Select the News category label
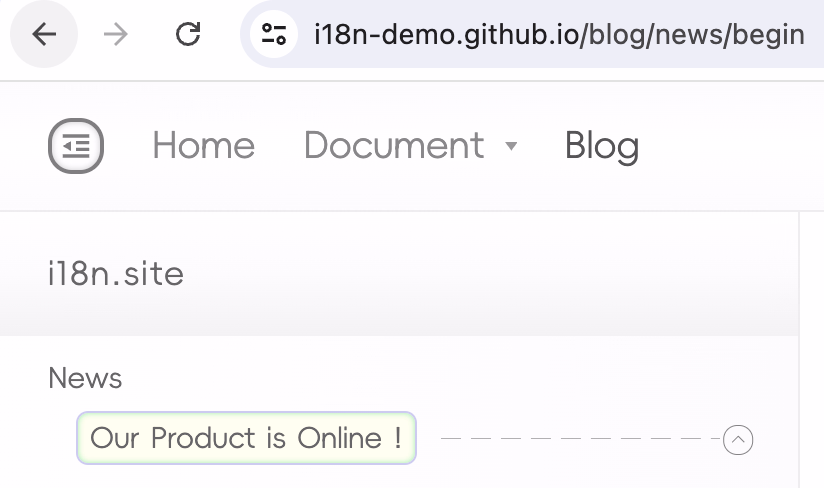 tap(85, 378)
